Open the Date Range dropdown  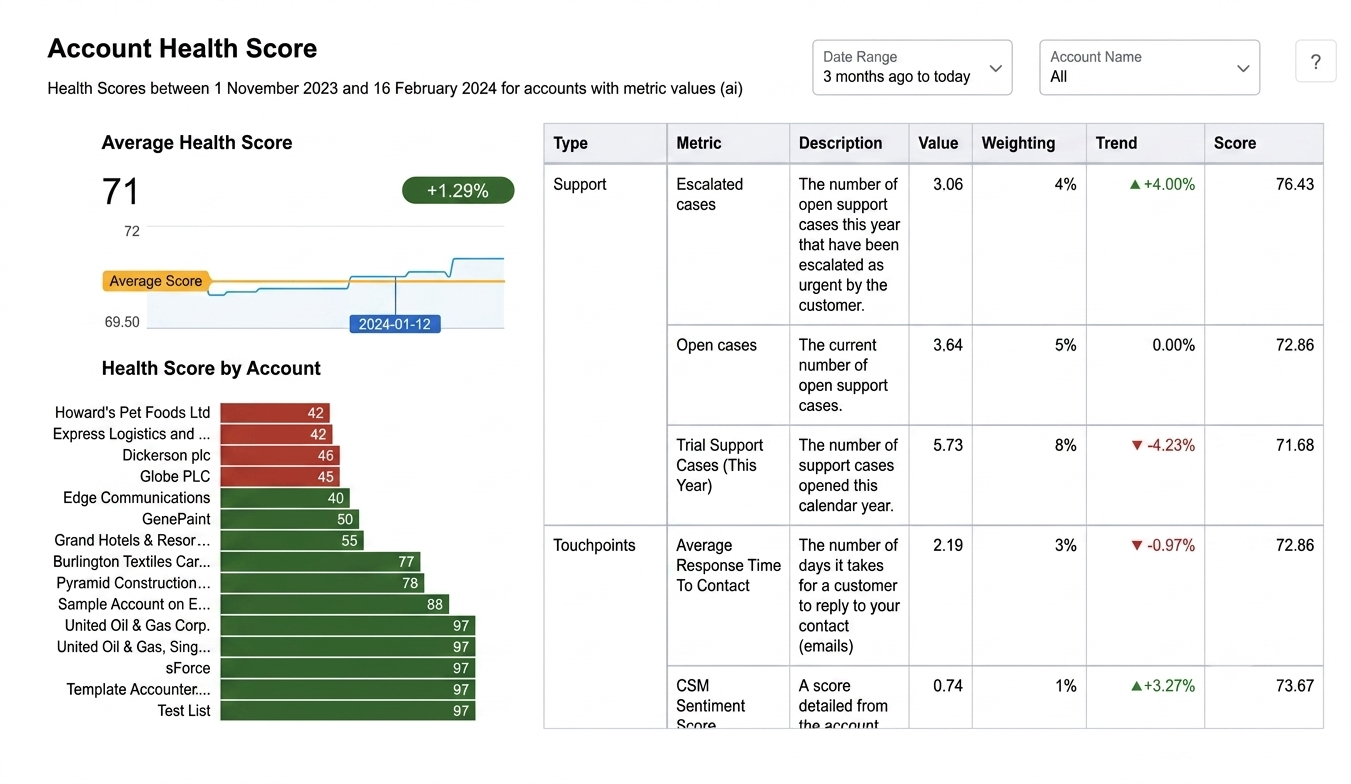(x=912, y=67)
